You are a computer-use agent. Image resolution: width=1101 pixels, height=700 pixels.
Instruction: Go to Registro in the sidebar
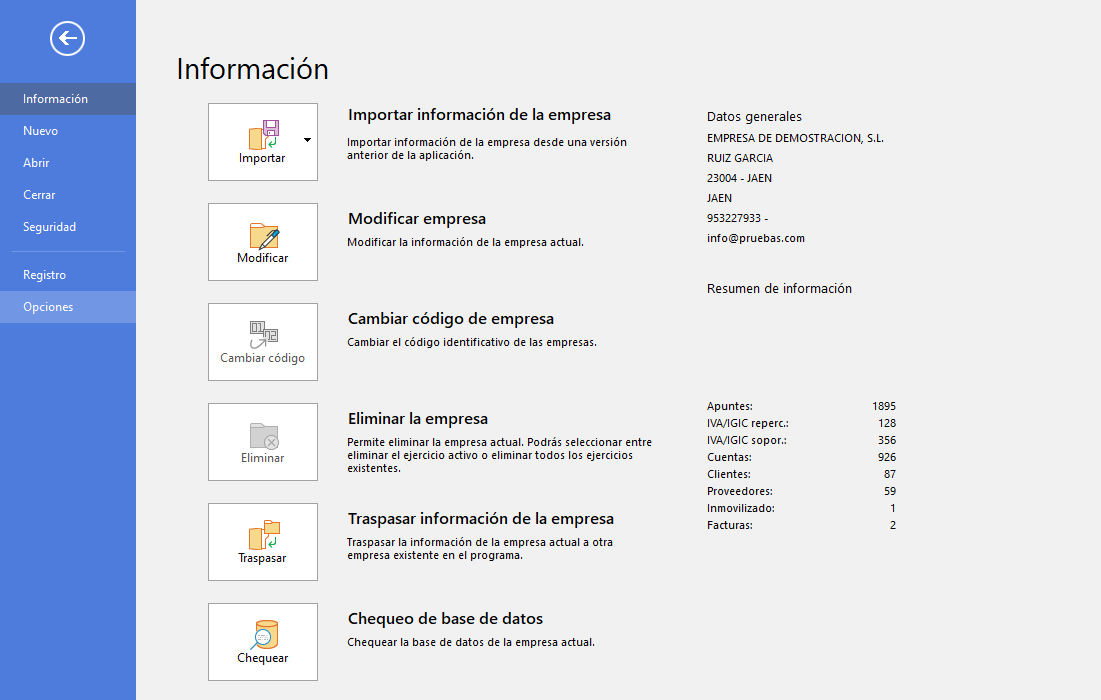[45, 275]
